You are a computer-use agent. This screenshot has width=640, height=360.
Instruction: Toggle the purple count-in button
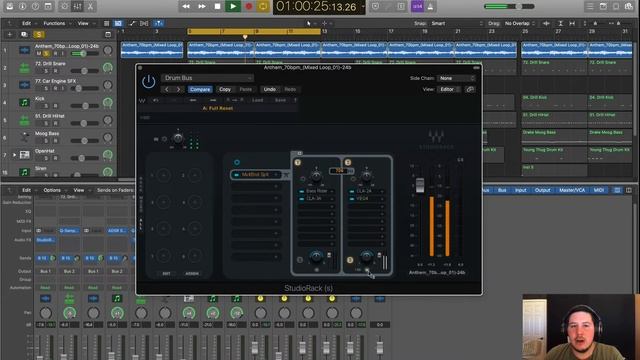point(417,7)
